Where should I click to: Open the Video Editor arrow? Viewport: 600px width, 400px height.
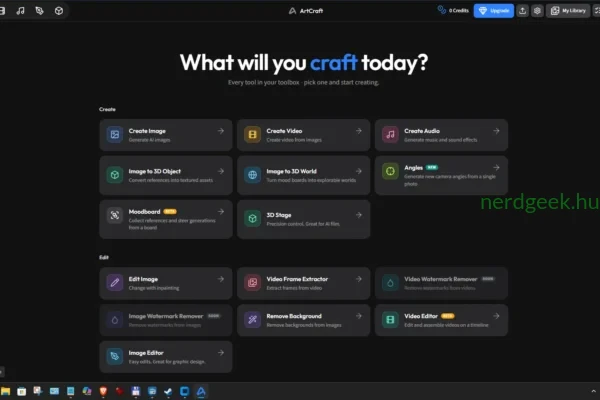pyautogui.click(x=496, y=316)
